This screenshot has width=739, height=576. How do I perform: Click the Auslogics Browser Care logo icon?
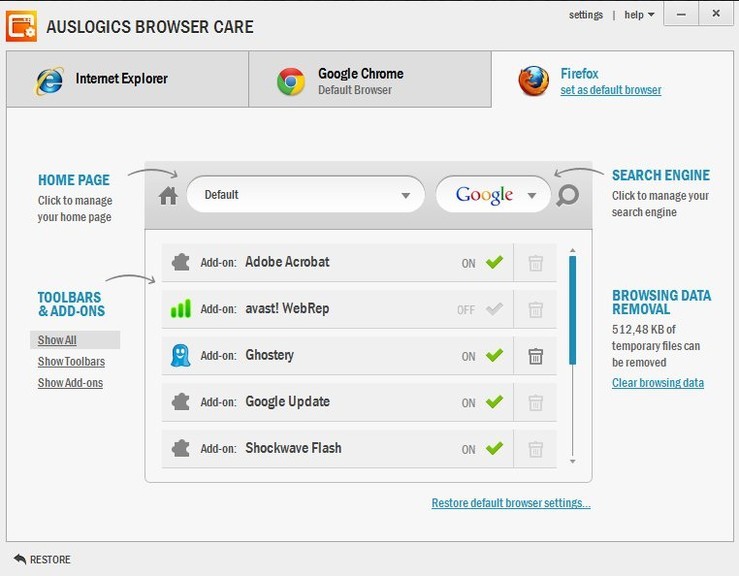click(21, 26)
